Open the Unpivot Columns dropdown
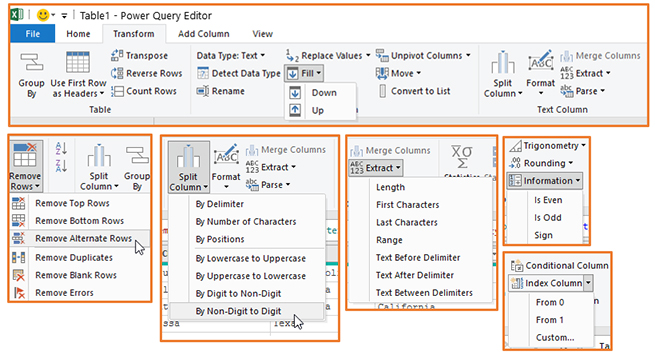The image size is (655, 363). click(423, 55)
